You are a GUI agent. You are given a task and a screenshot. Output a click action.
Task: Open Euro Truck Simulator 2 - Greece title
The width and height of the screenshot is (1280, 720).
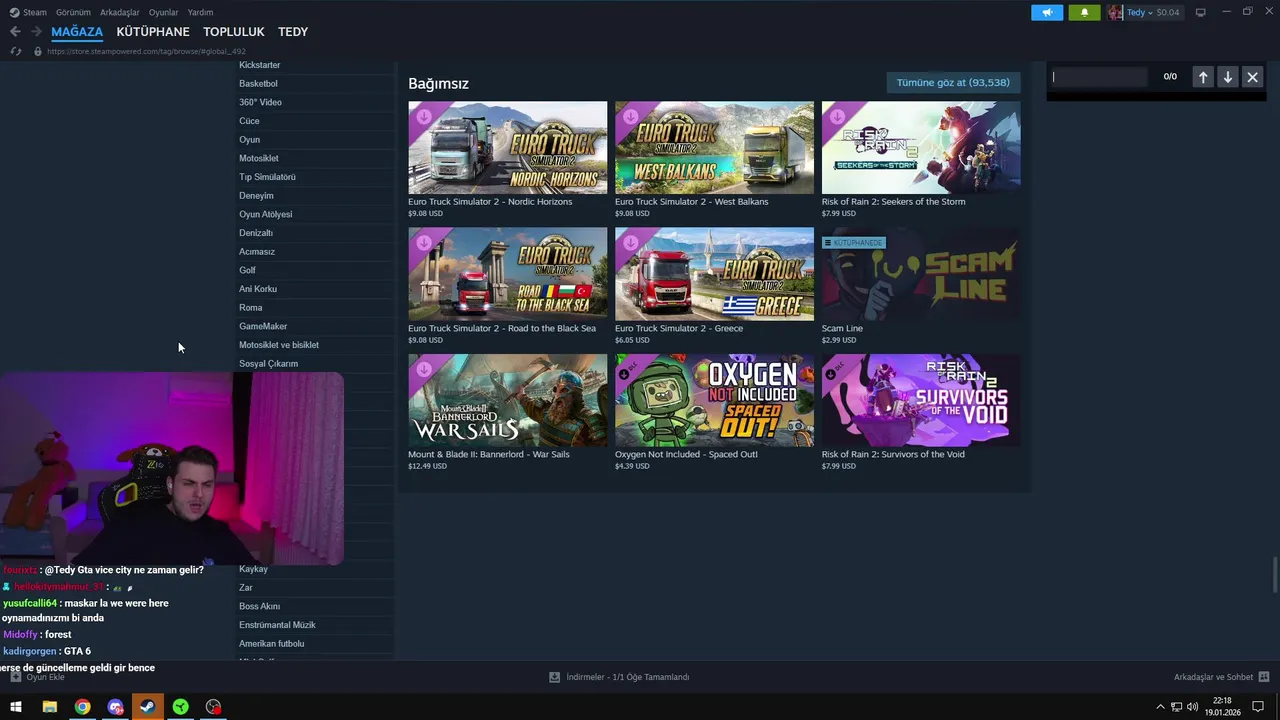(679, 328)
